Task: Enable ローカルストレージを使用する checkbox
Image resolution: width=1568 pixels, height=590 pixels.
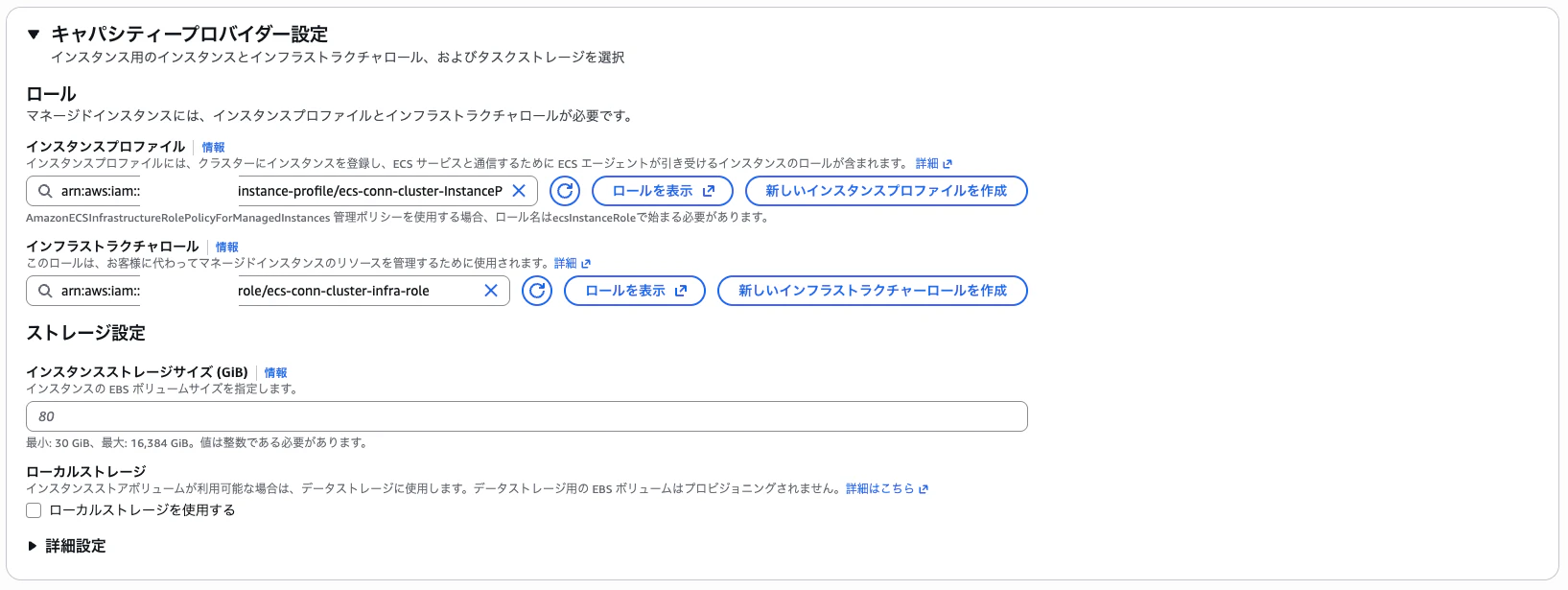Action: 34,510
